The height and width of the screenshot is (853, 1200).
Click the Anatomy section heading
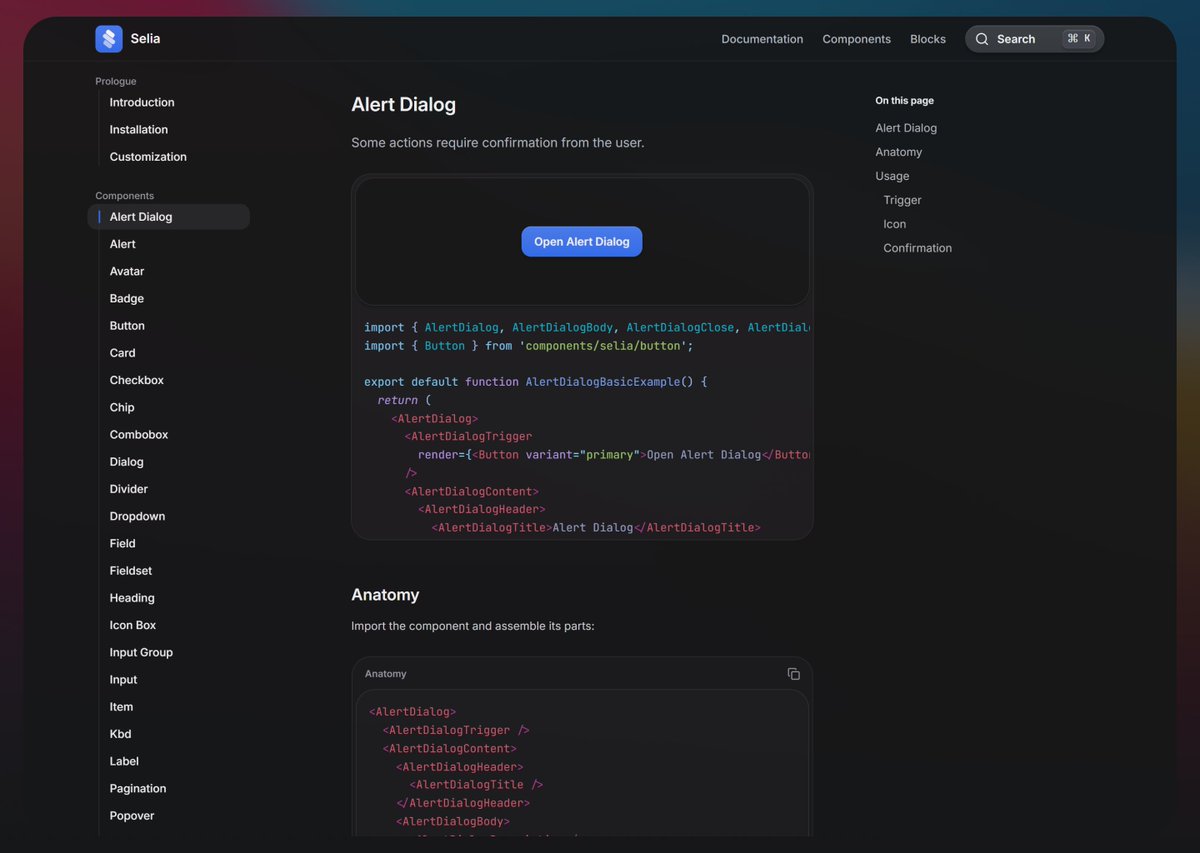click(385, 595)
